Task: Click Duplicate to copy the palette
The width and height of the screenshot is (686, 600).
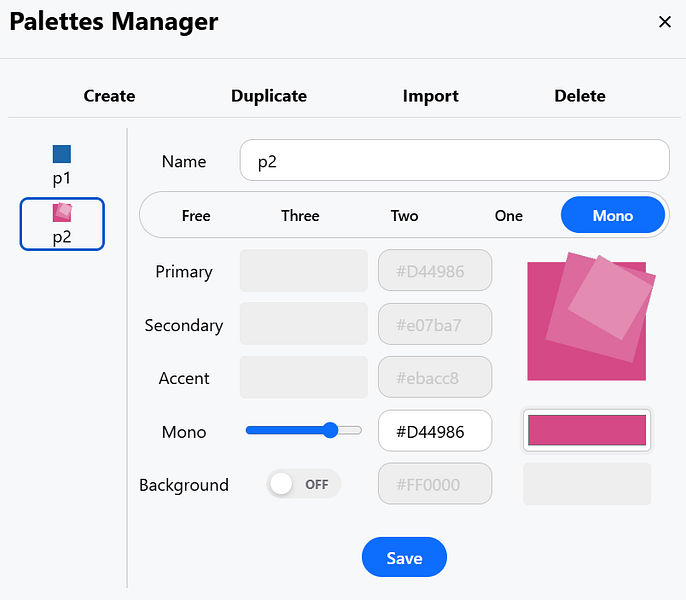Action: [269, 96]
